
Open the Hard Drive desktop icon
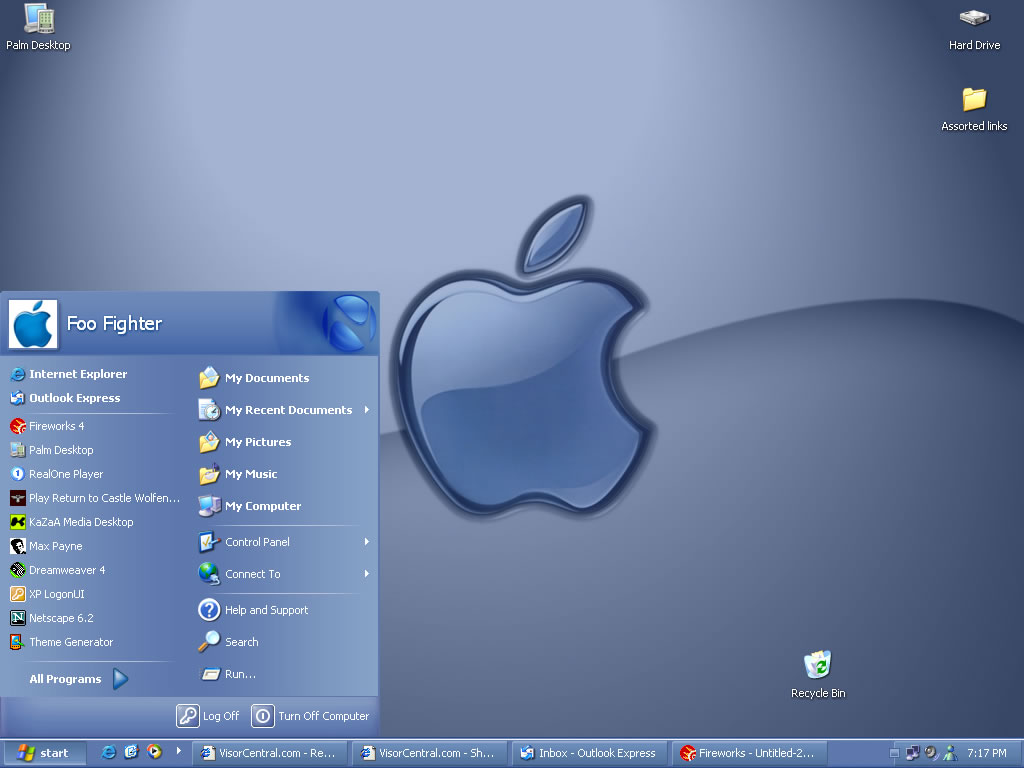[x=974, y=19]
